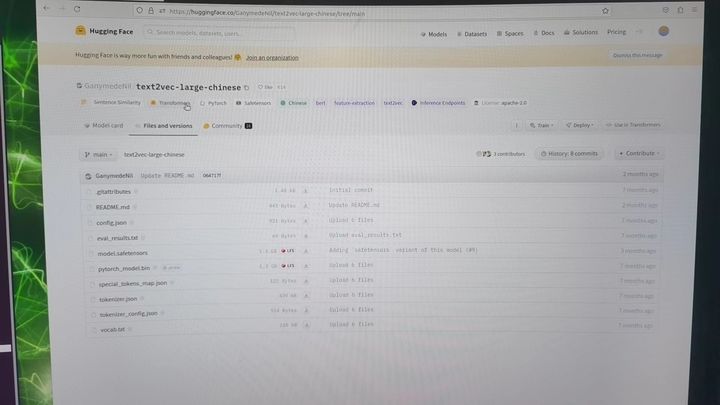Image resolution: width=720 pixels, height=405 pixels.
Task: Dismiss the banner message
Action: (x=637, y=55)
